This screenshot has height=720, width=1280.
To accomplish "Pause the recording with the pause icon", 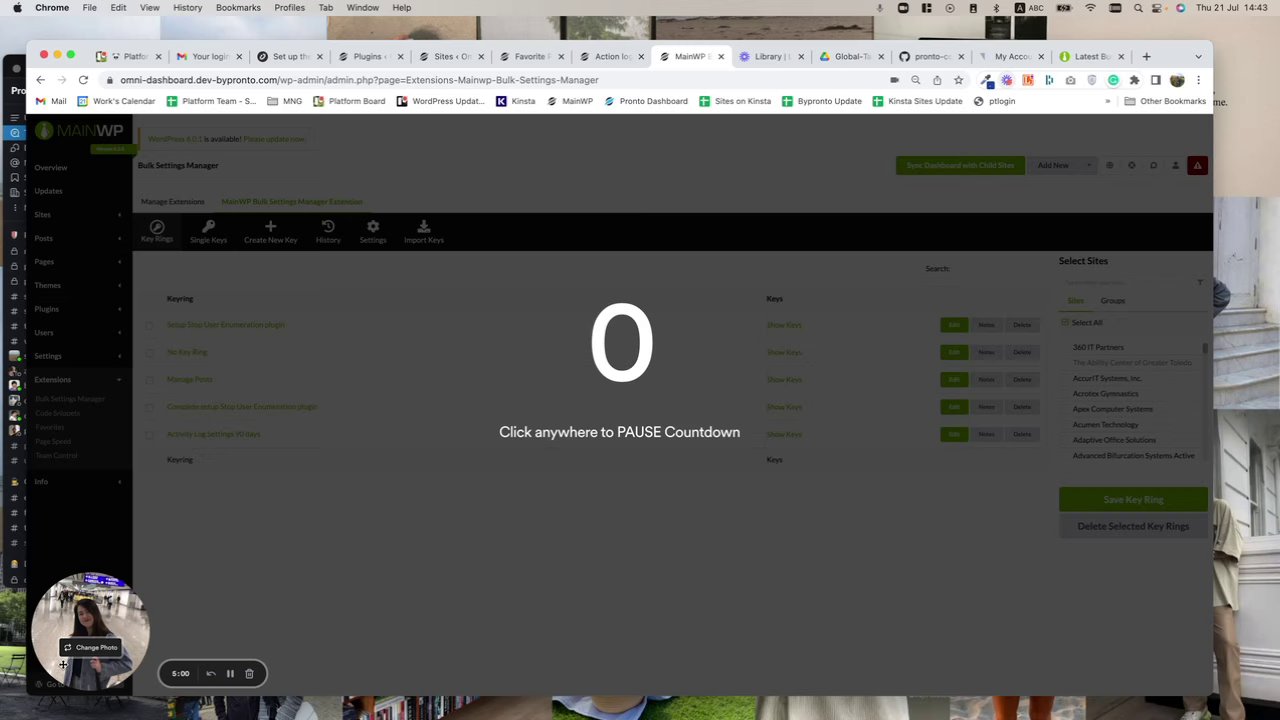I will (x=230, y=674).
